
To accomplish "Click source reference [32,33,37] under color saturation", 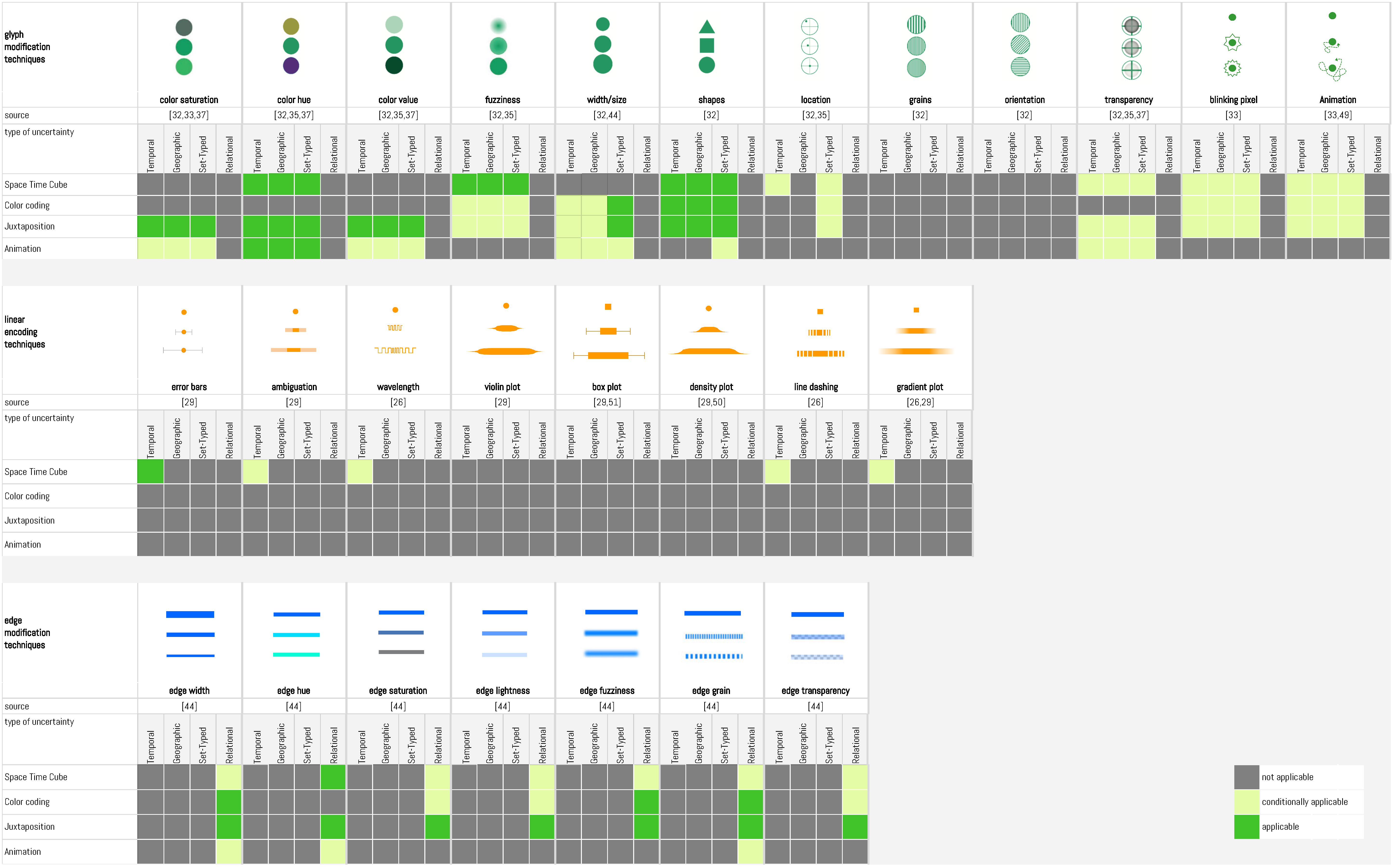I will 189,115.
